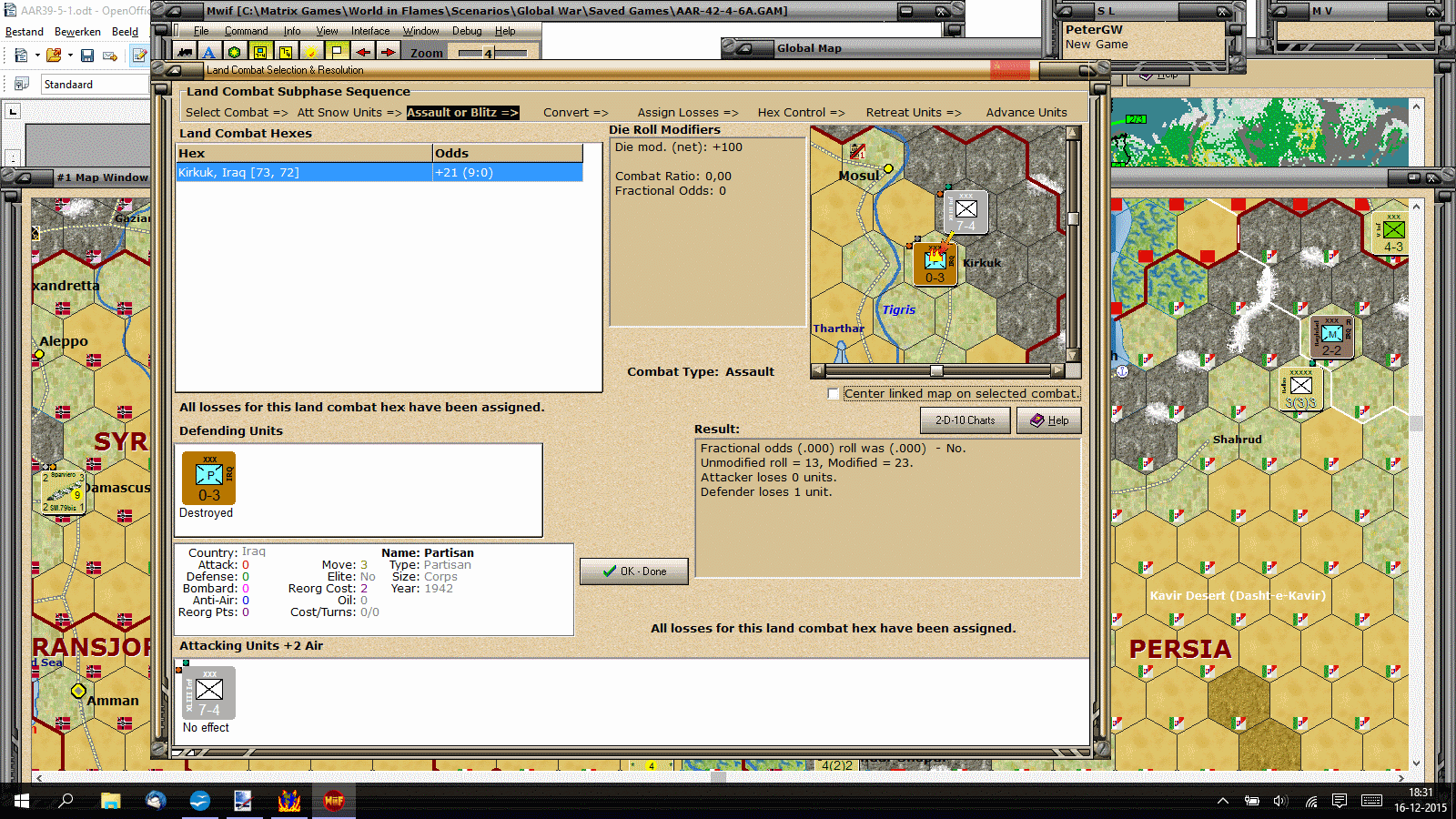Screen dimensions: 1456x819
Task: Click the Assault or Blitz subphase label
Action: pyautogui.click(x=462, y=113)
